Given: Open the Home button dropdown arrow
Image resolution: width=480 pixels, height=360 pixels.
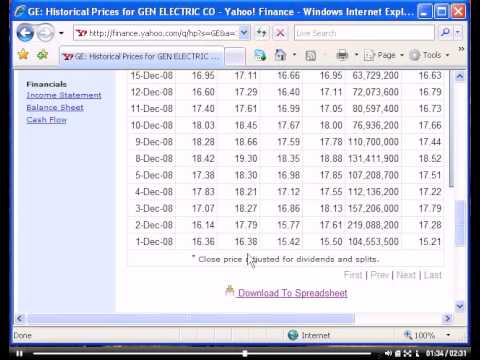Looking at the screenshot, I should pos(294,55).
